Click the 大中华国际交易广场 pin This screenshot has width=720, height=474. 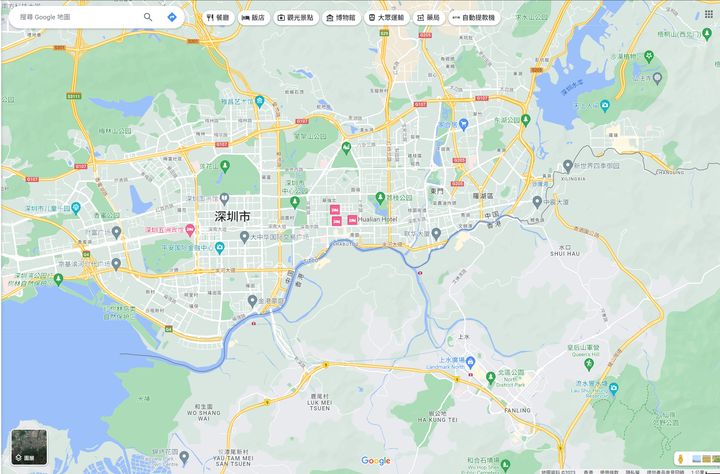[244, 237]
